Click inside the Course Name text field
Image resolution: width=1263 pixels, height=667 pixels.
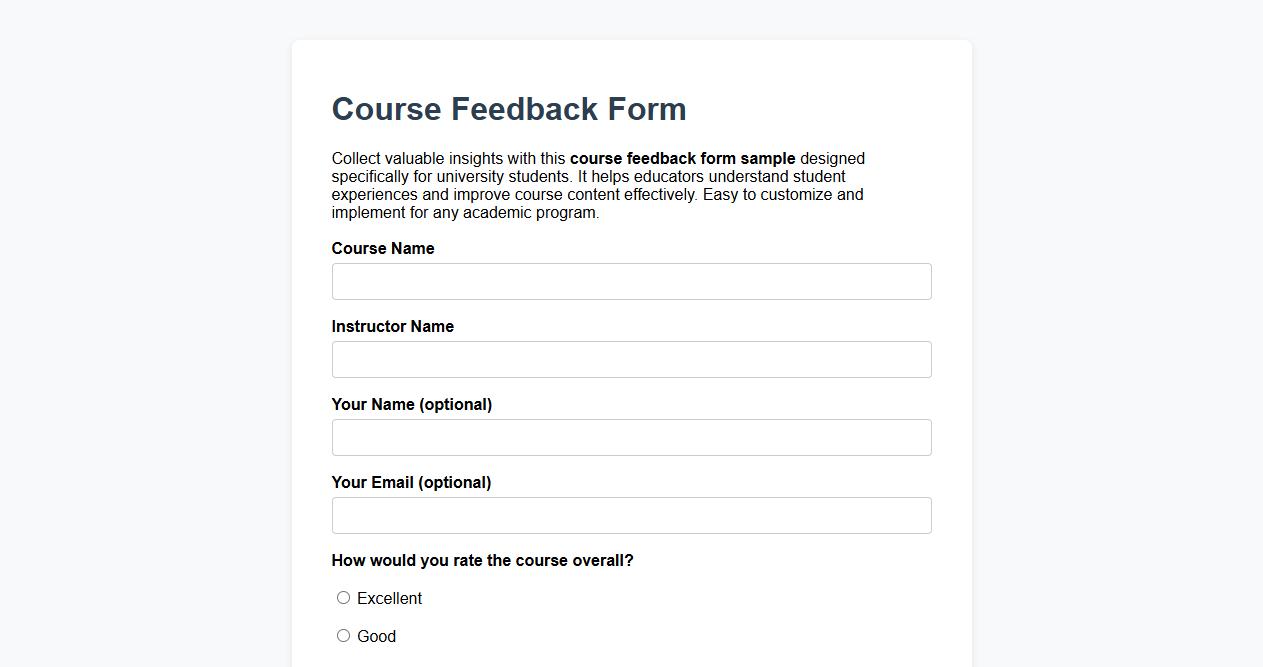click(631, 281)
